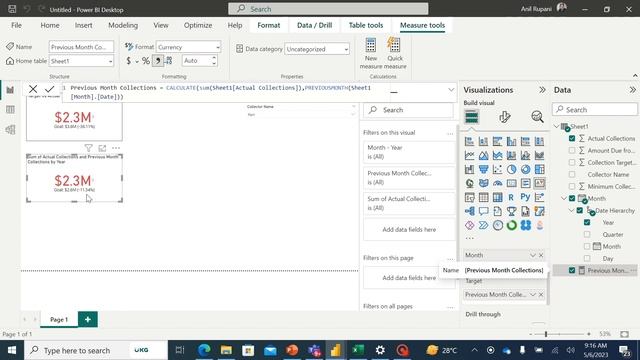Switch to the Data / Drill tab
Image resolution: width=640 pixels, height=360 pixels.
click(x=314, y=25)
